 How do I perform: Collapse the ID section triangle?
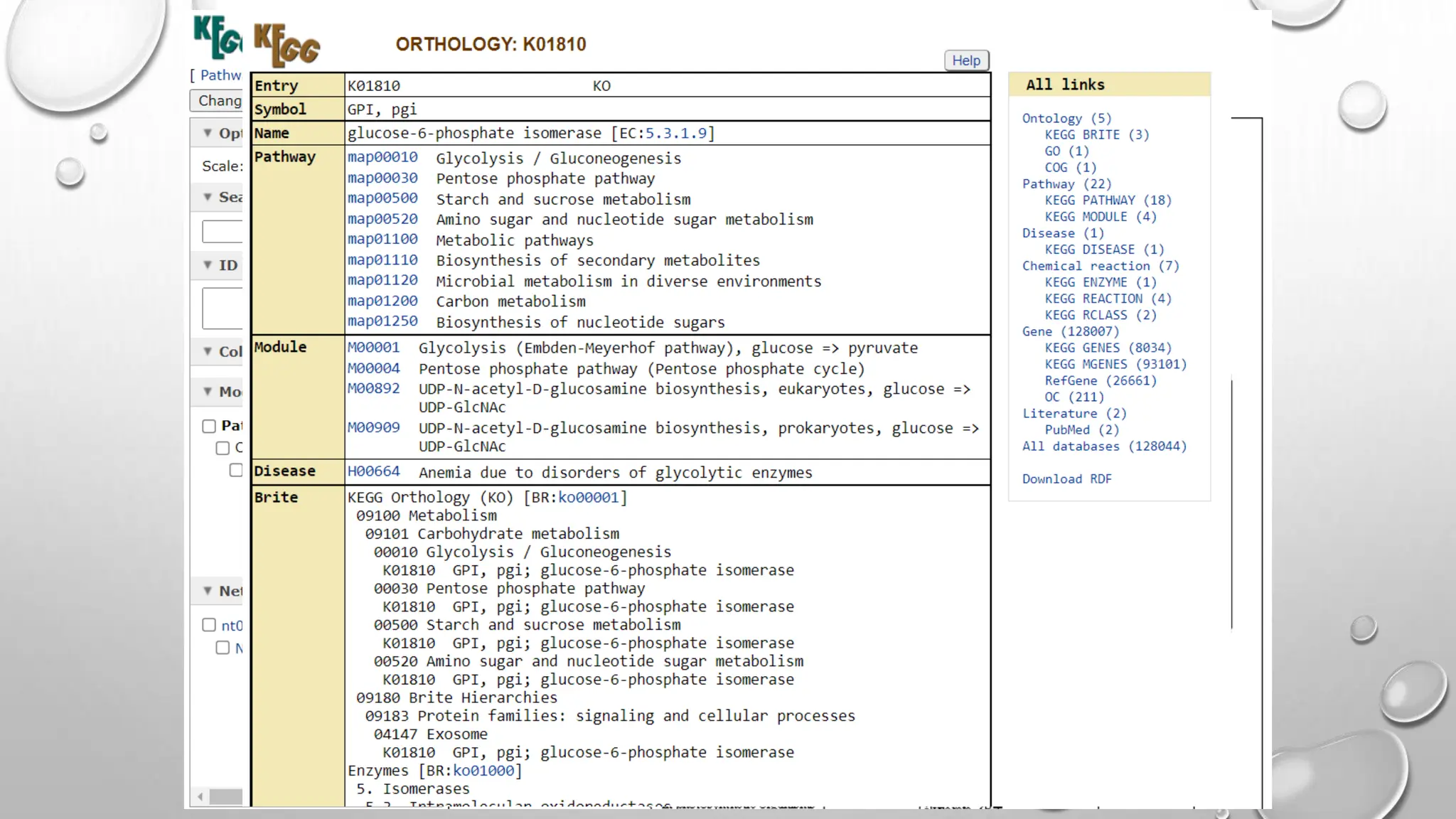click(x=208, y=265)
